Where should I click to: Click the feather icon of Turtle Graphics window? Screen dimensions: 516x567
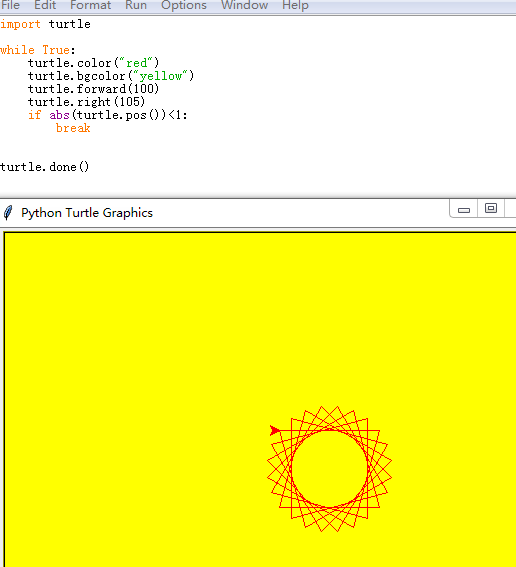pyautogui.click(x=8, y=213)
